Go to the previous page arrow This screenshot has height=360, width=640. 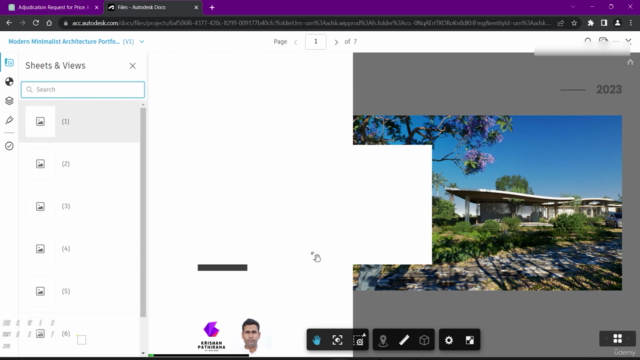(296, 42)
